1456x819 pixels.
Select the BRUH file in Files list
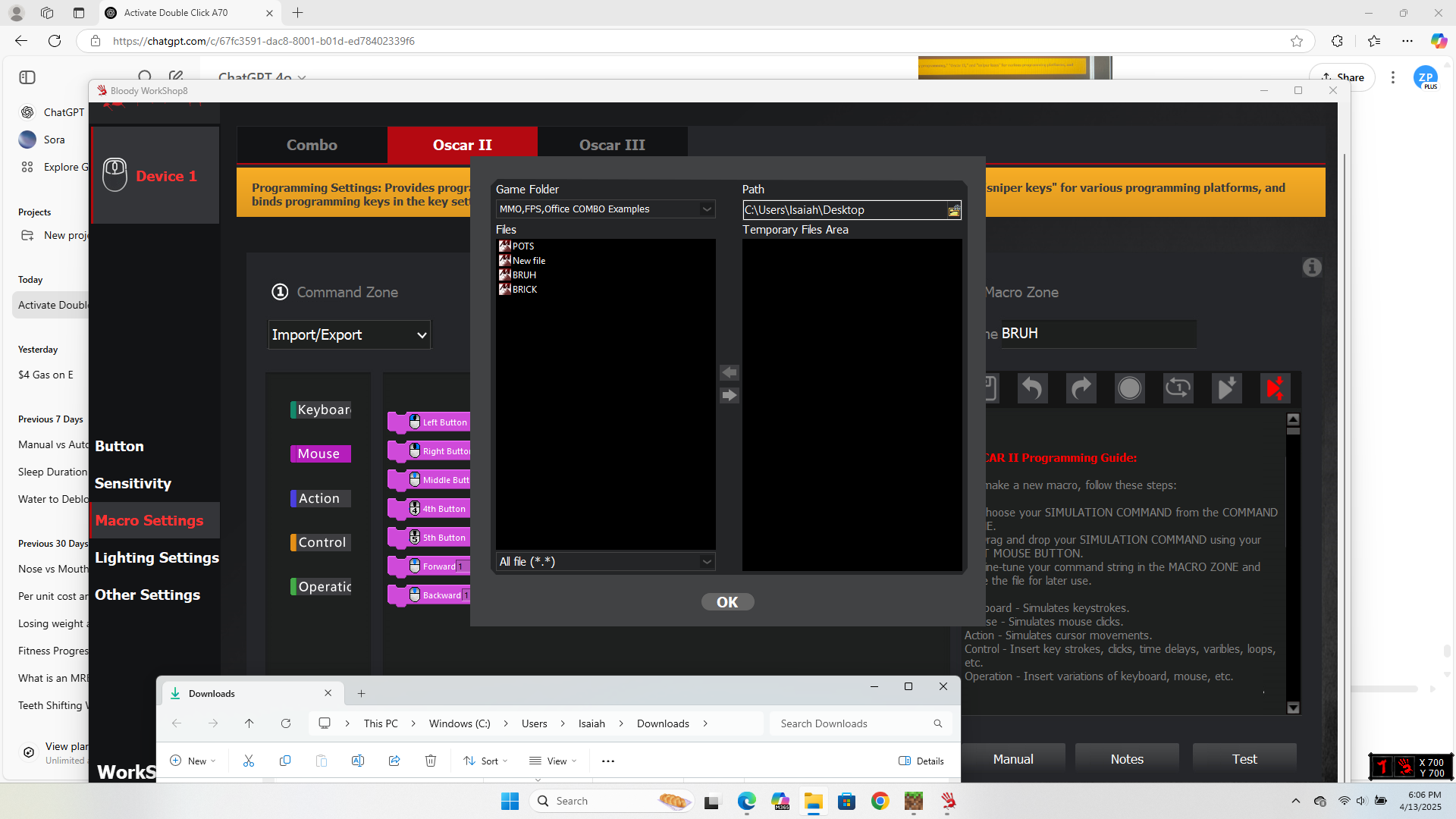(523, 275)
